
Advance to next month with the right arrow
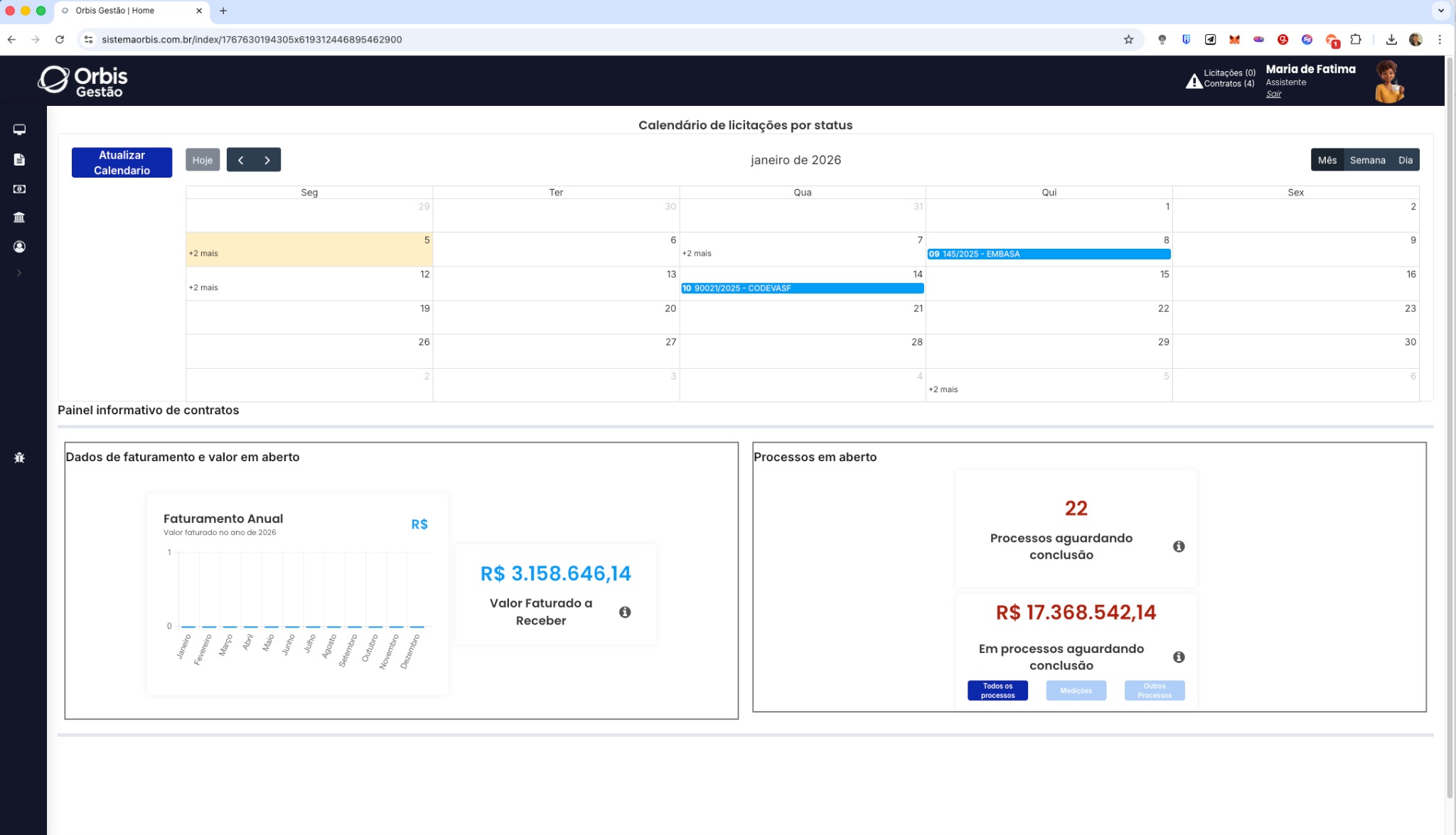267,159
